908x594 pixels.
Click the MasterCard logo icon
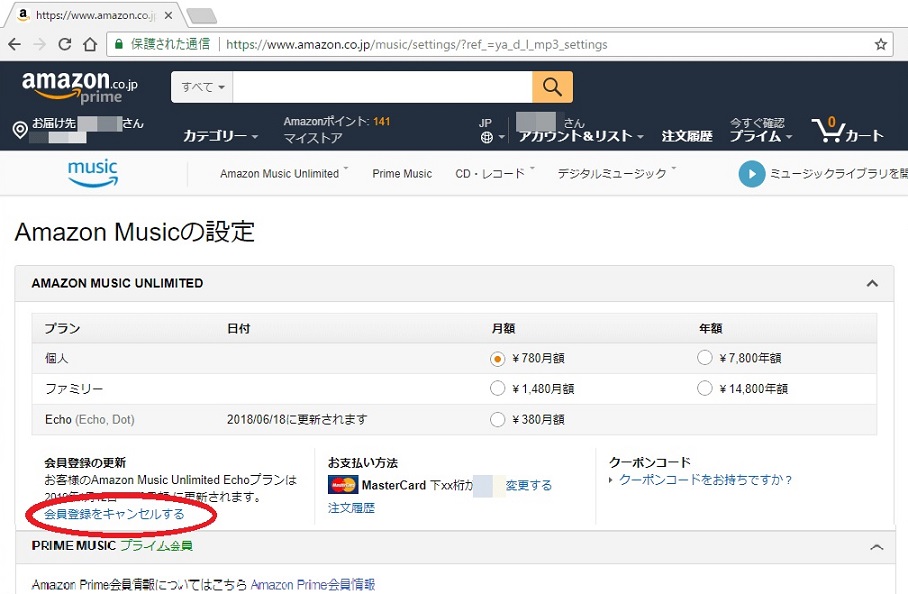(x=343, y=485)
